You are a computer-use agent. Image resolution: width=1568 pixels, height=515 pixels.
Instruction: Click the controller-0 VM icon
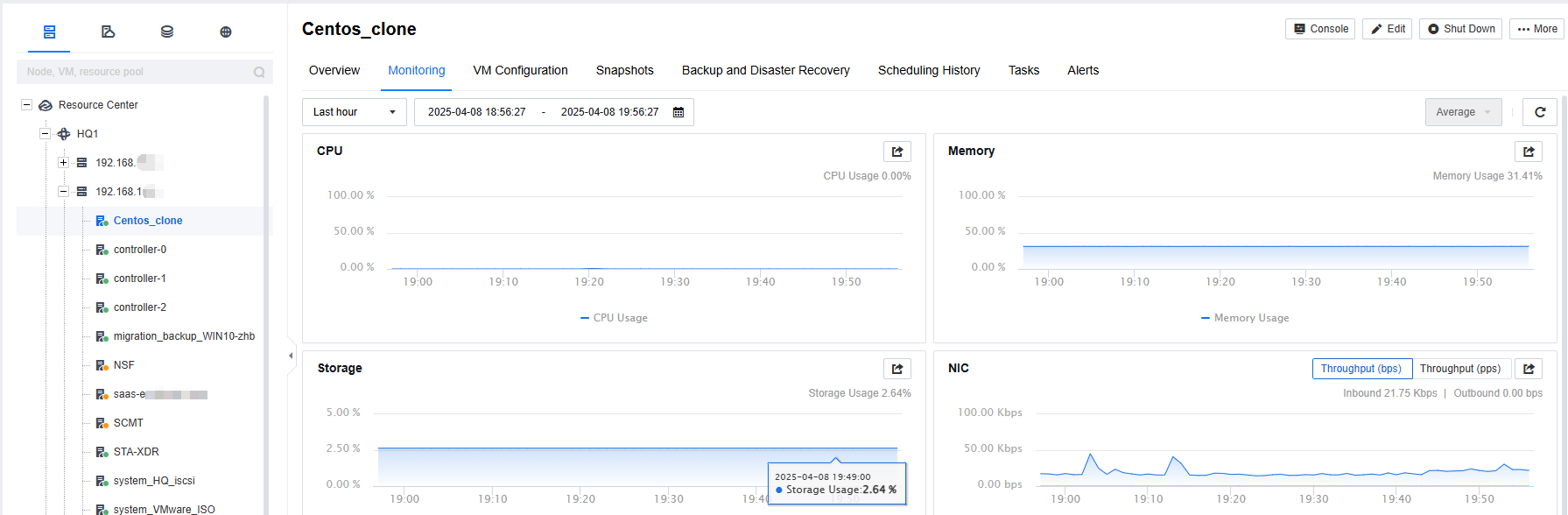click(102, 250)
